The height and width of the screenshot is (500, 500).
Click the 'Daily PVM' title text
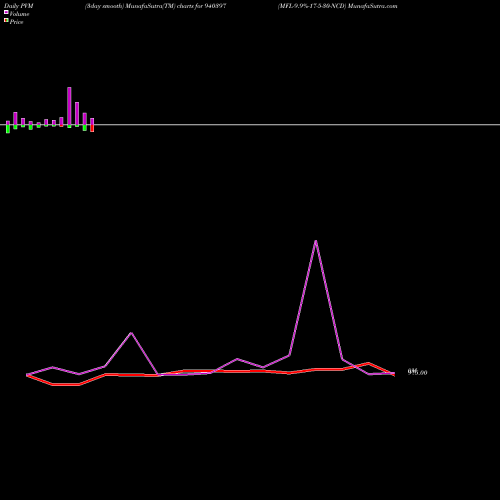(19, 6)
